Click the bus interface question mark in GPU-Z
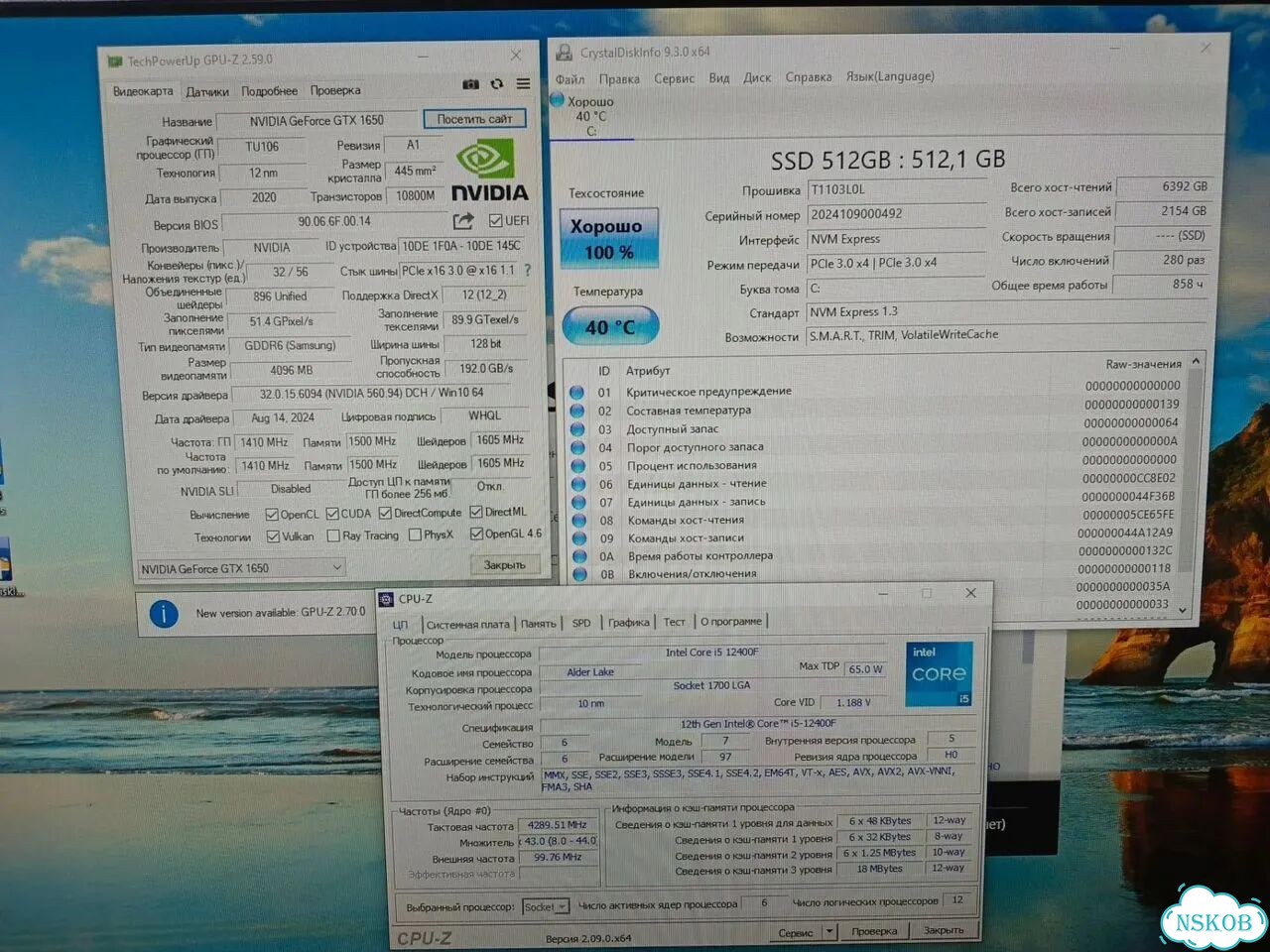This screenshot has width=1270, height=952. (527, 270)
